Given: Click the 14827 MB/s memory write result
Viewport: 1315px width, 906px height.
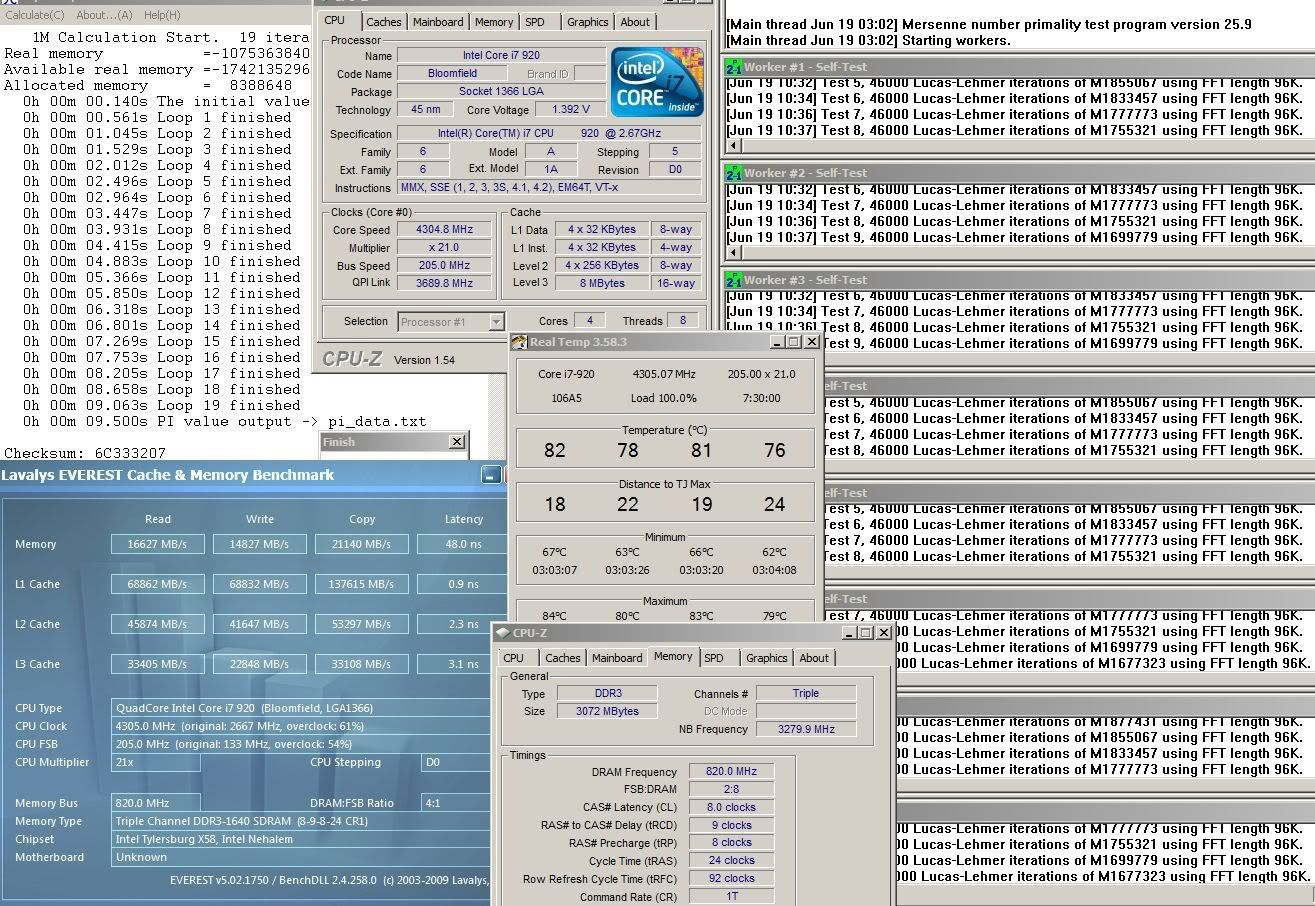Looking at the screenshot, I should click(260, 544).
